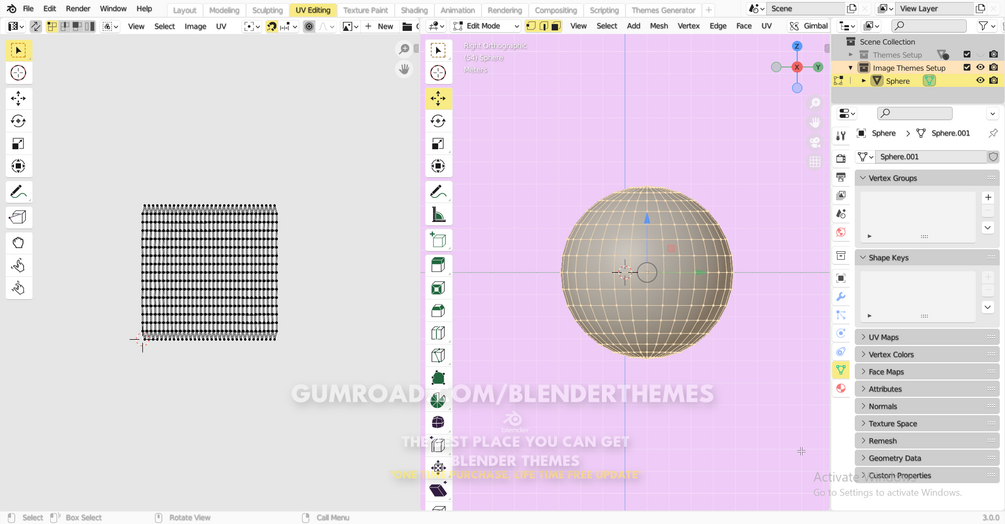This screenshot has width=1005, height=524.
Task: Expand Sphere in outliner tree
Action: pos(863,81)
